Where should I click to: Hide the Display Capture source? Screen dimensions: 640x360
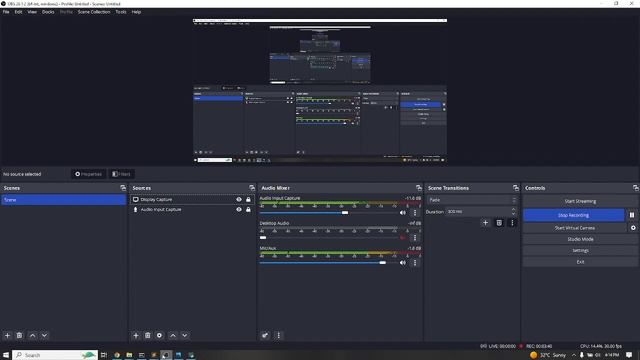click(x=239, y=200)
